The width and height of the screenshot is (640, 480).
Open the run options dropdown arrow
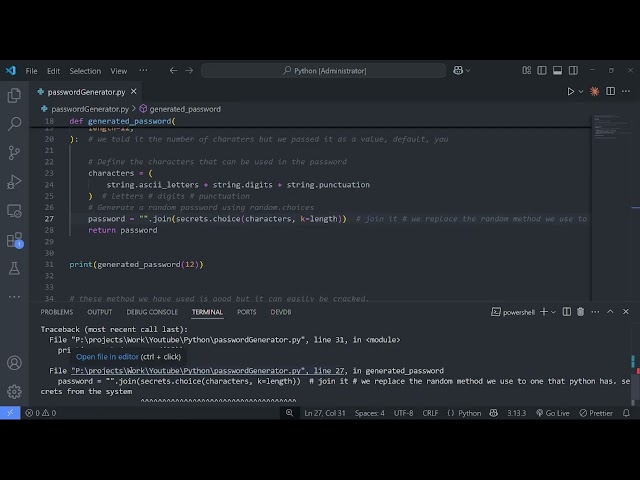pos(581,92)
